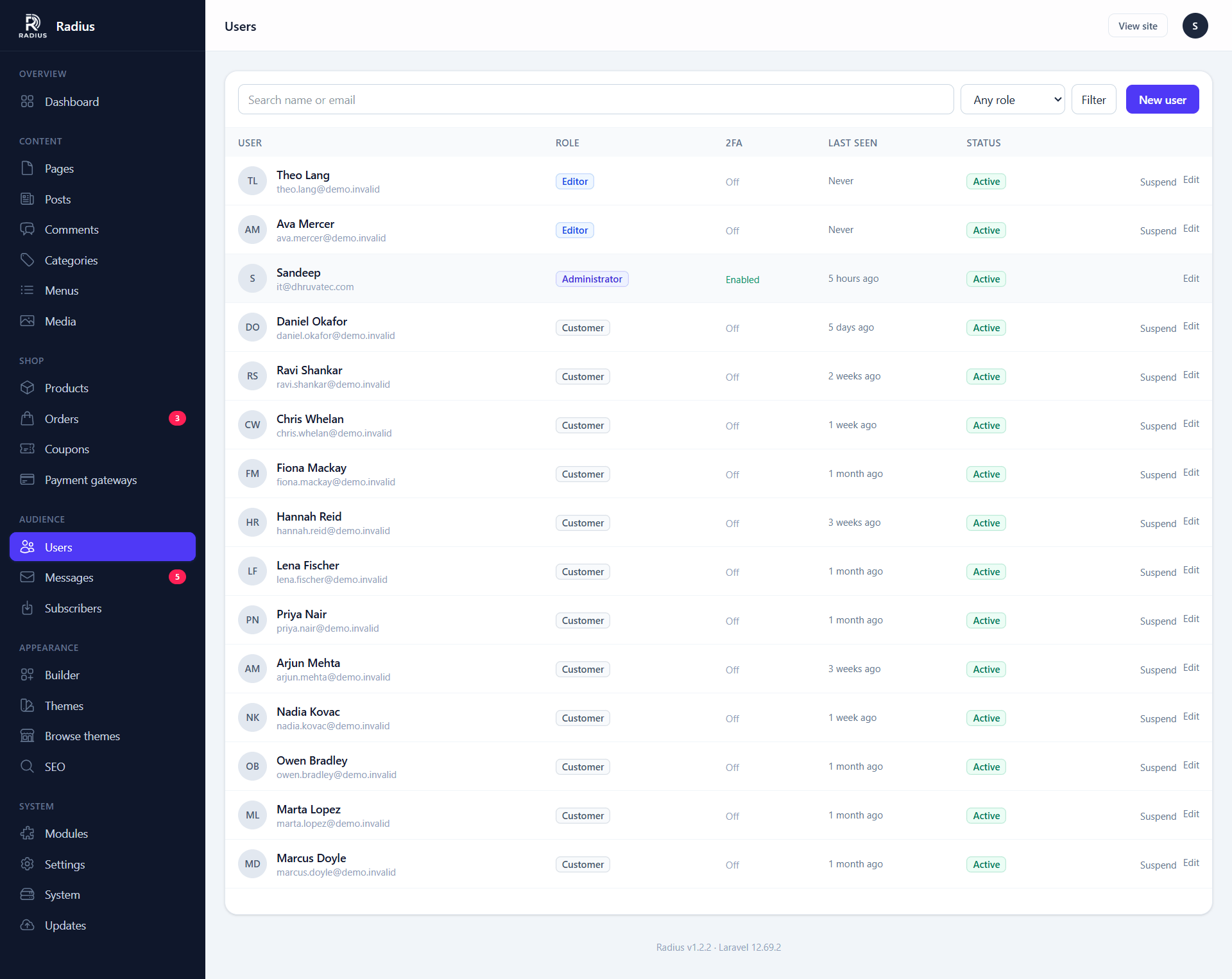Click the Active status for Hannah Reid
Screen dimensions: 1232x979
click(986, 523)
